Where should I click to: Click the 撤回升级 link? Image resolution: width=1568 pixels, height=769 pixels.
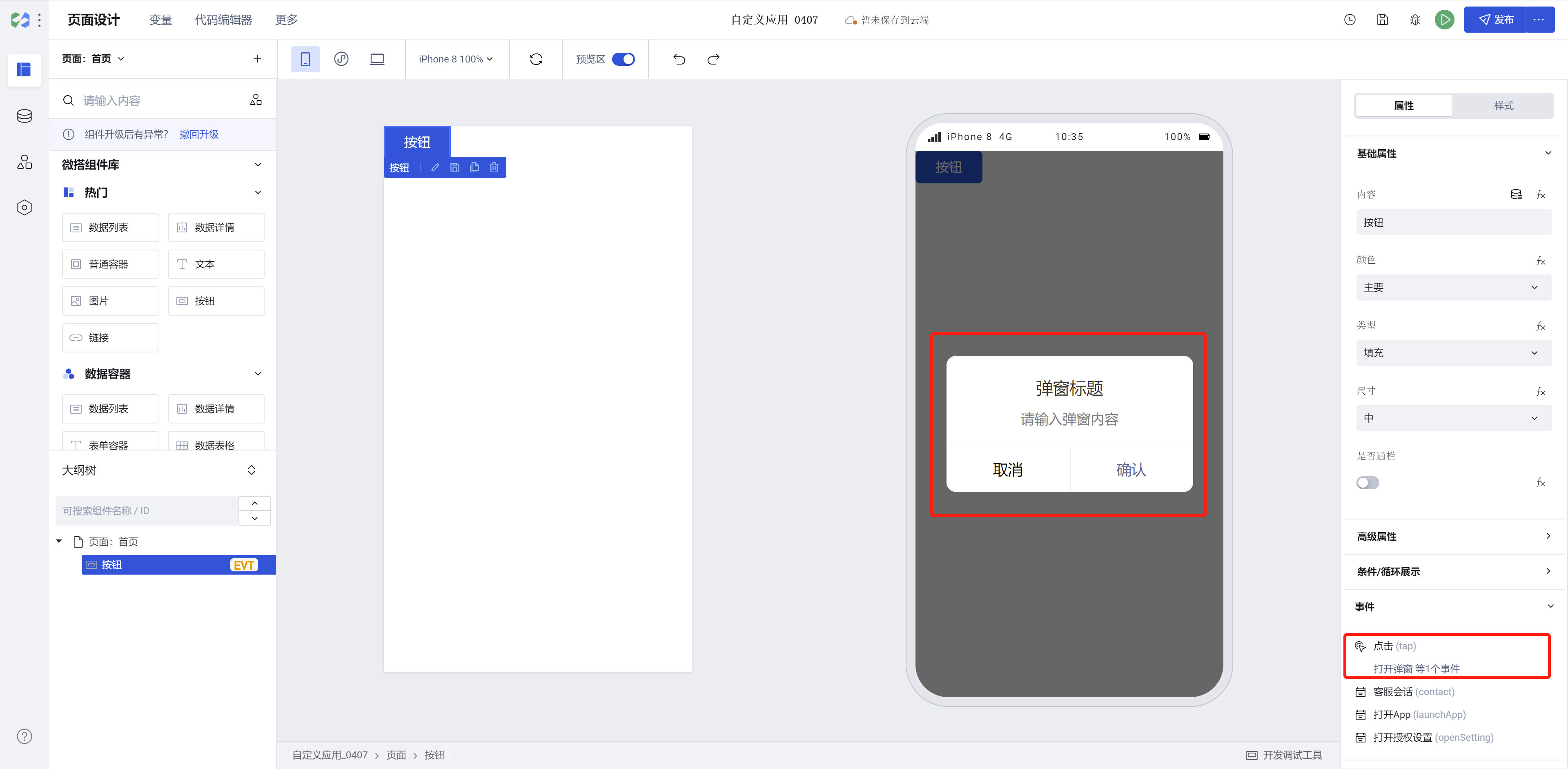click(198, 134)
